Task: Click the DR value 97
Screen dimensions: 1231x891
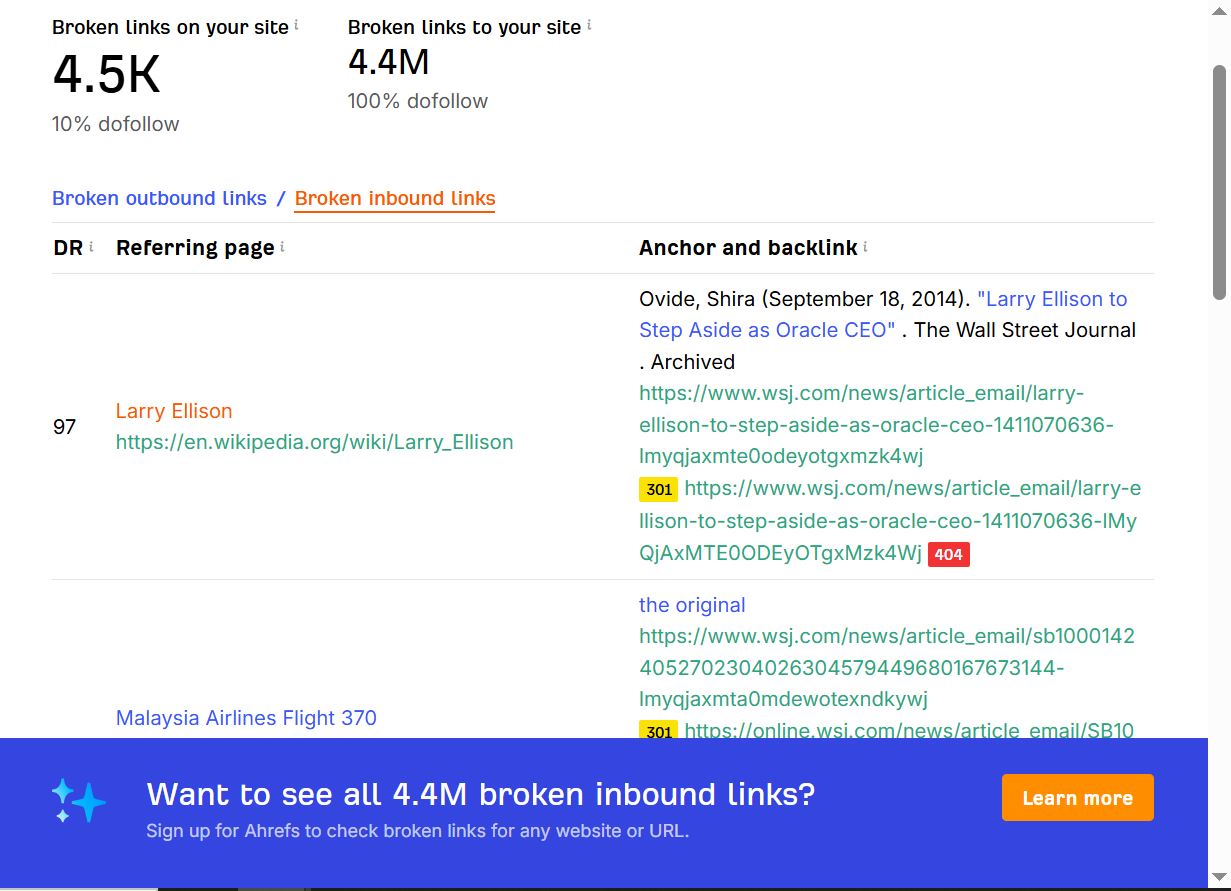Action: coord(64,427)
